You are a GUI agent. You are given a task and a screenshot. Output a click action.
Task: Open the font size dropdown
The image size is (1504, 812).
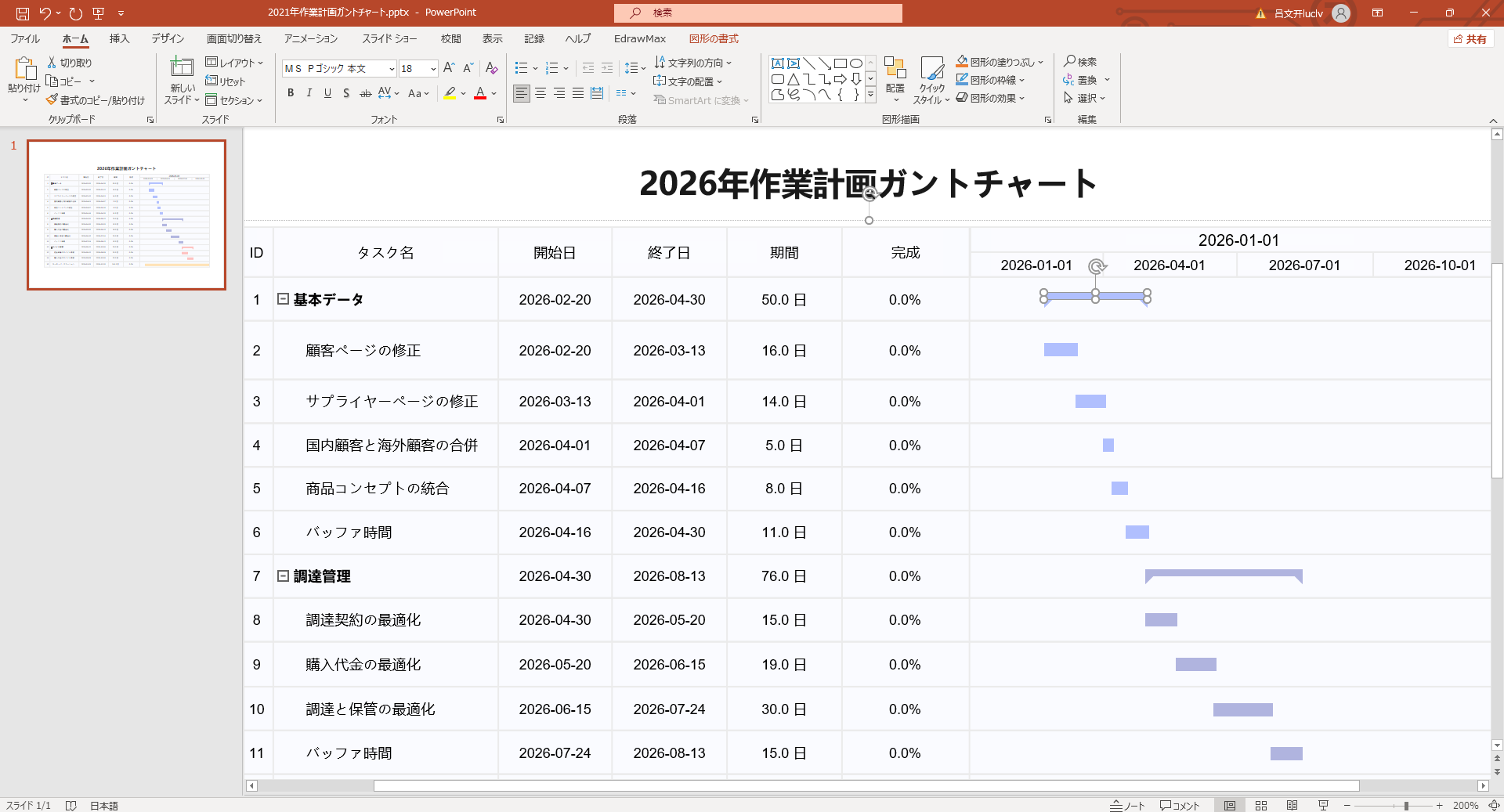pos(432,69)
